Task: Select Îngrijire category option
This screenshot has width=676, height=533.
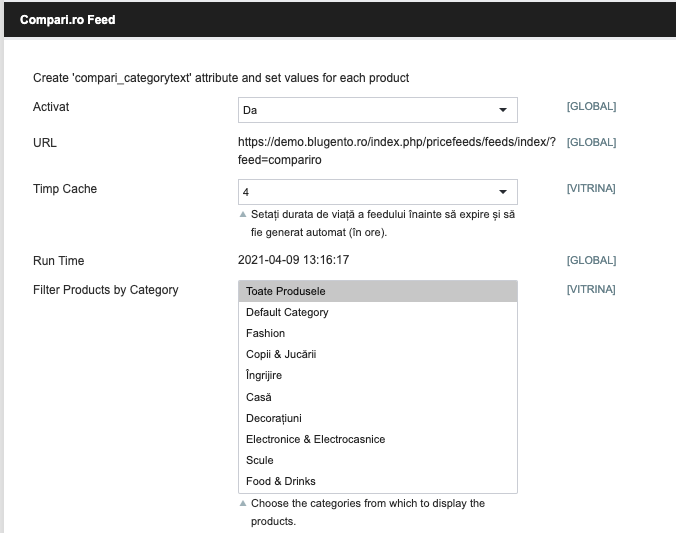Action: coord(378,376)
